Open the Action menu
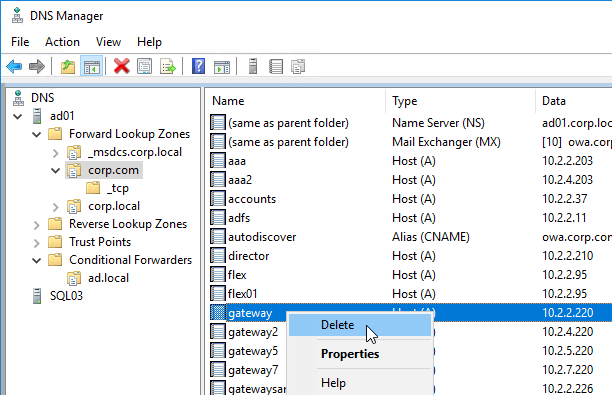 (62, 42)
